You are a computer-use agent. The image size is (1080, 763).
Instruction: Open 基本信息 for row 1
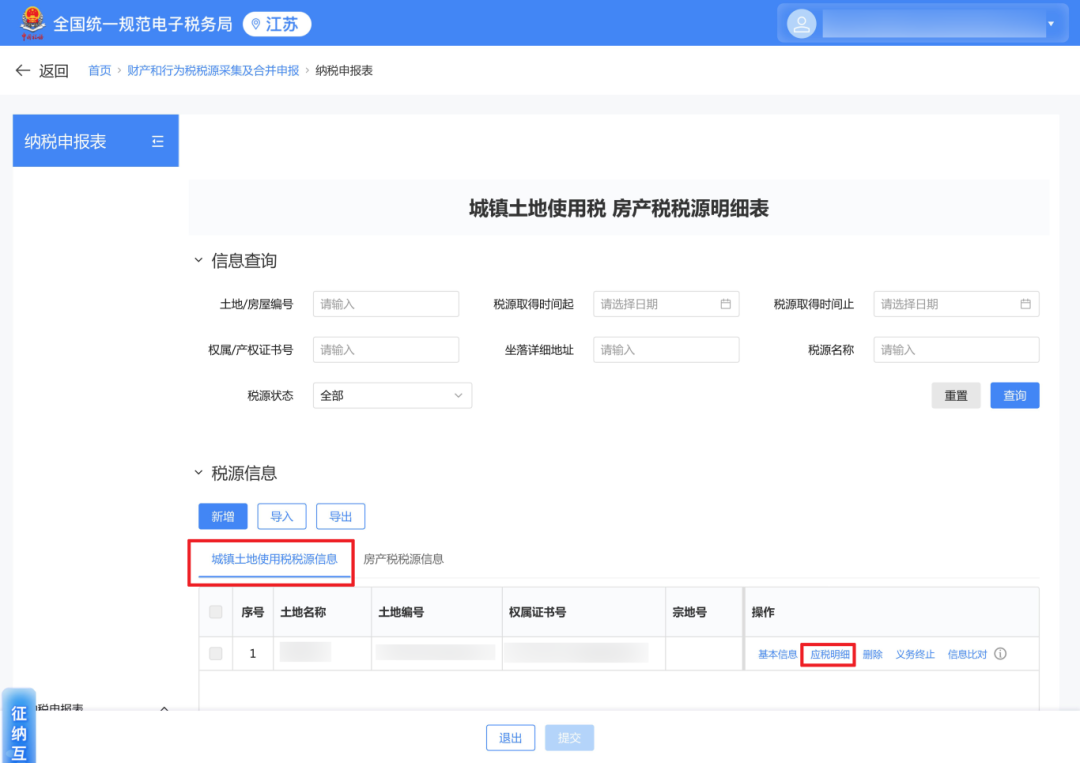[x=777, y=654]
